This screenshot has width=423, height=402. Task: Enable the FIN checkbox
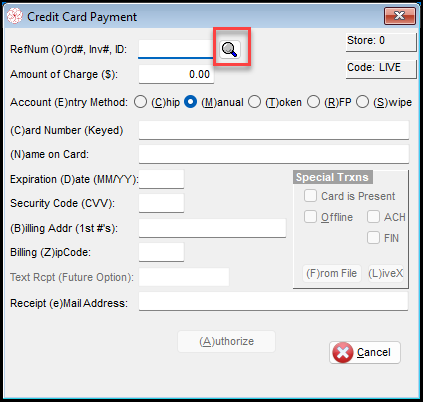(373, 238)
